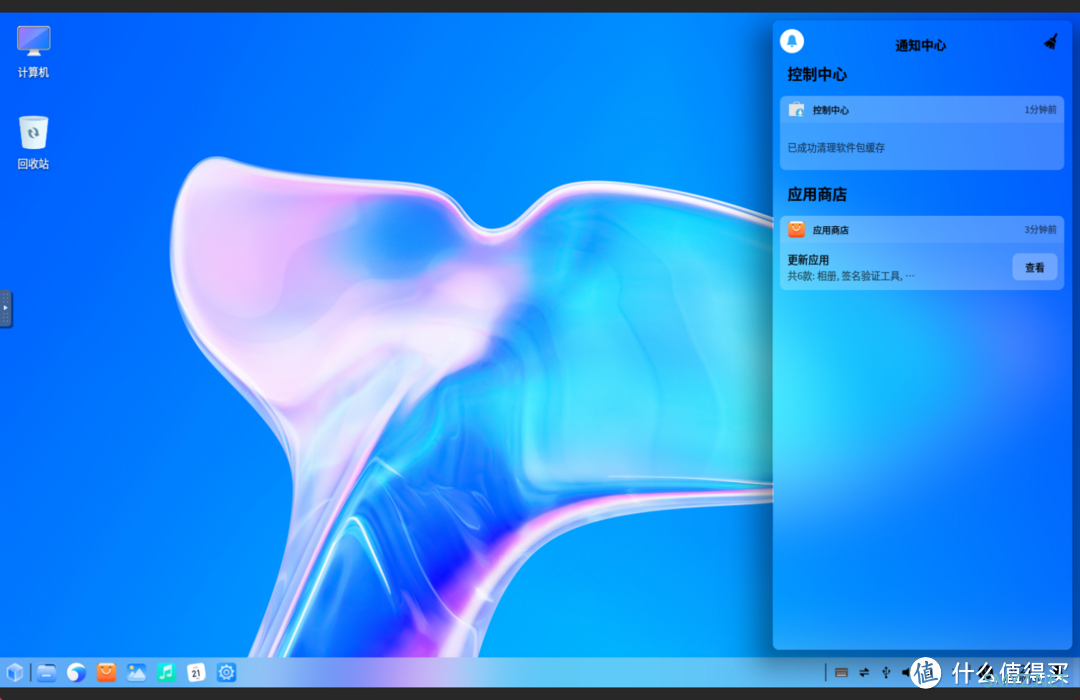Open the file manager in the taskbar
1080x700 pixels.
(46, 672)
